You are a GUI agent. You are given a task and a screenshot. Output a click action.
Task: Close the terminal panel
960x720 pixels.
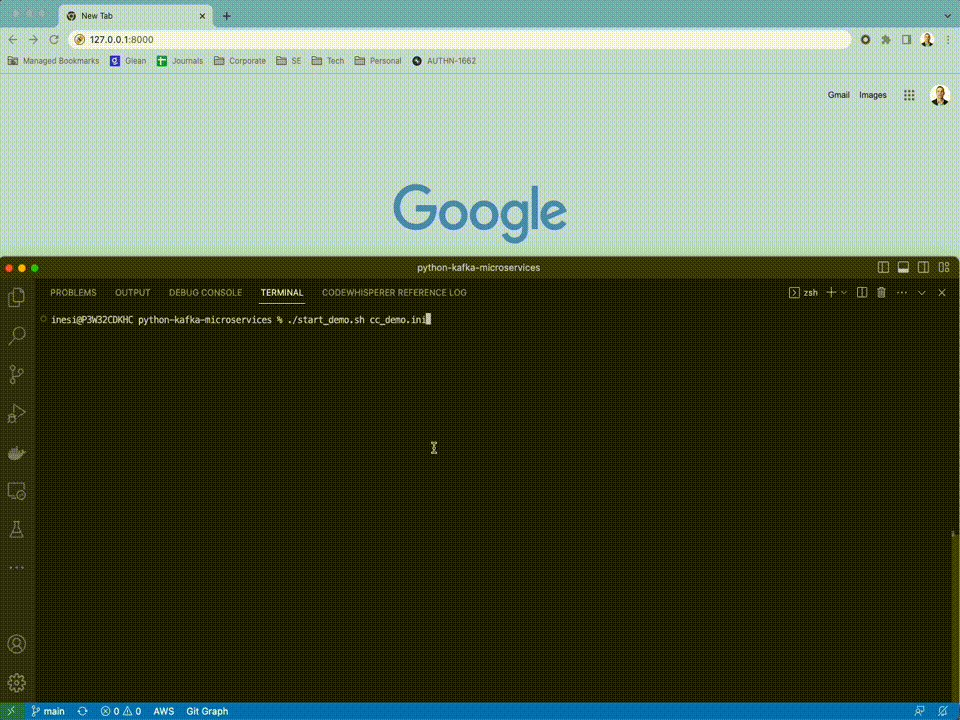click(x=942, y=293)
